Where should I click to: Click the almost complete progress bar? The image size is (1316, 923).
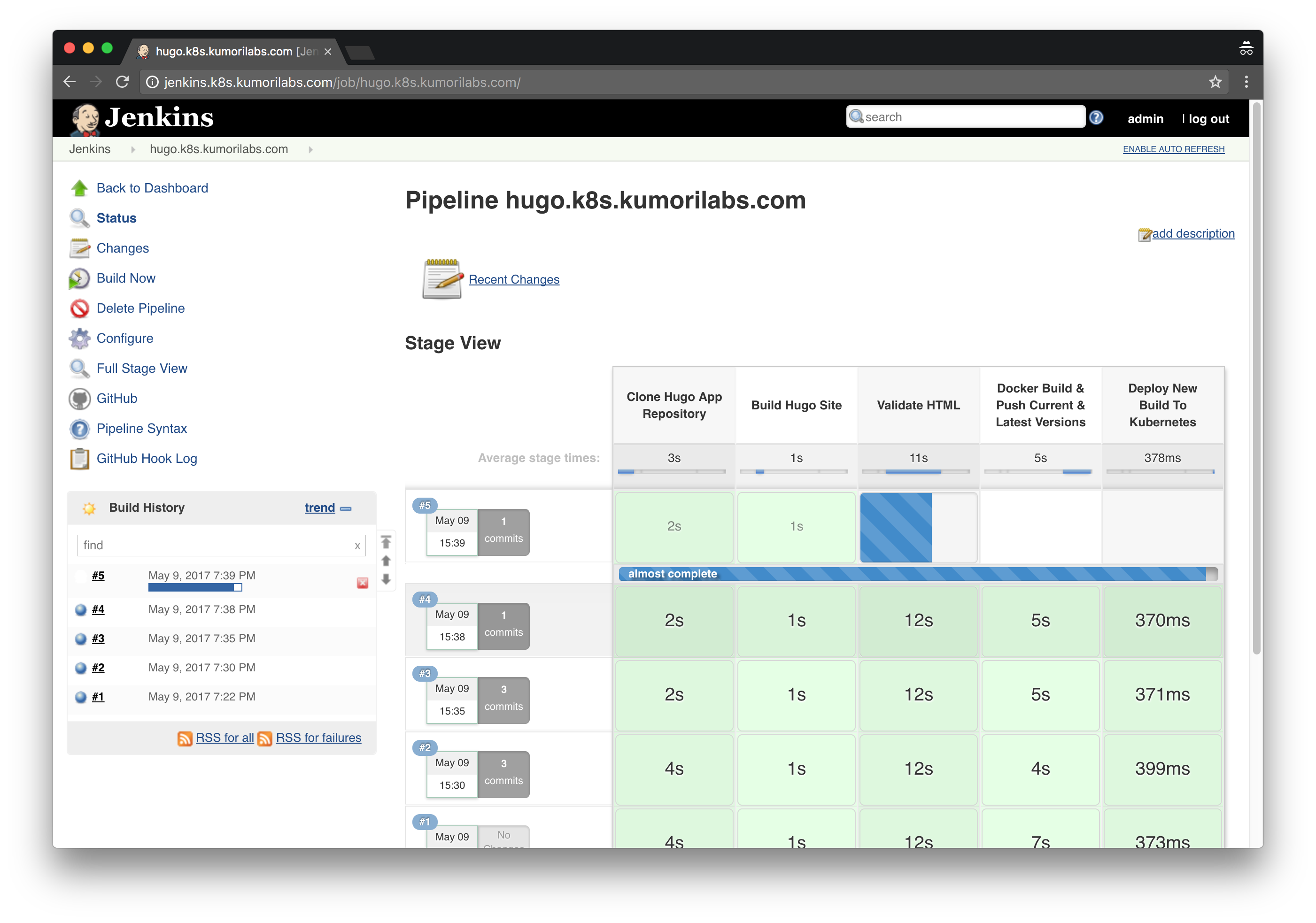click(918, 574)
